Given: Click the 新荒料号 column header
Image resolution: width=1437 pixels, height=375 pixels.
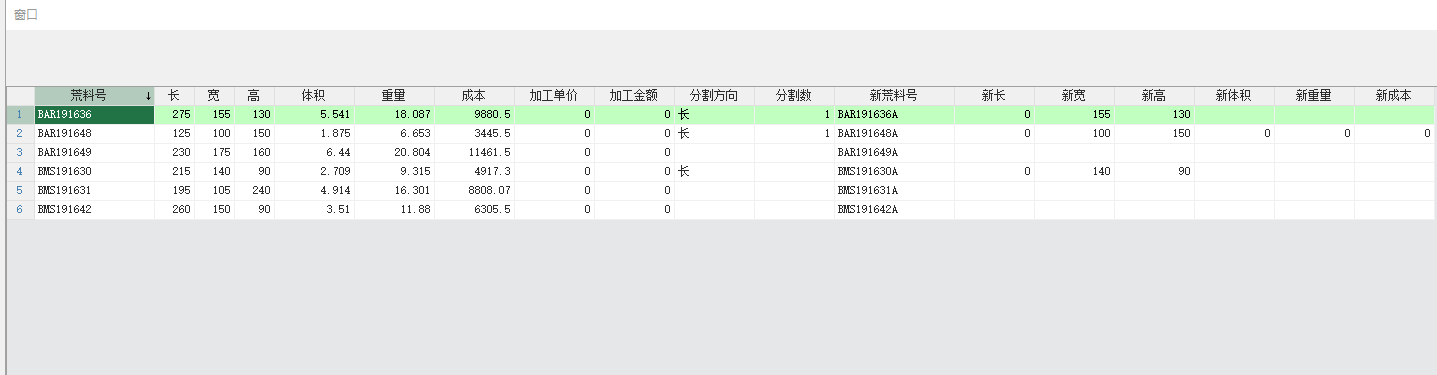Looking at the screenshot, I should [x=895, y=96].
